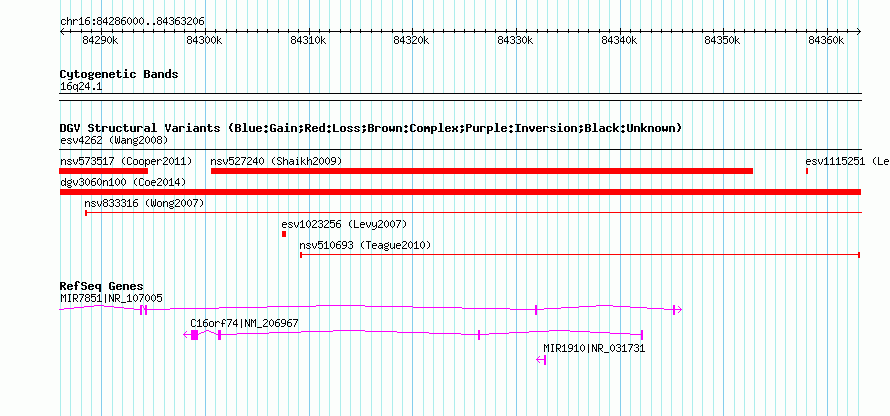
Task: Open the nsv527240 (Shaikh2009) variant label
Action: tap(276, 161)
